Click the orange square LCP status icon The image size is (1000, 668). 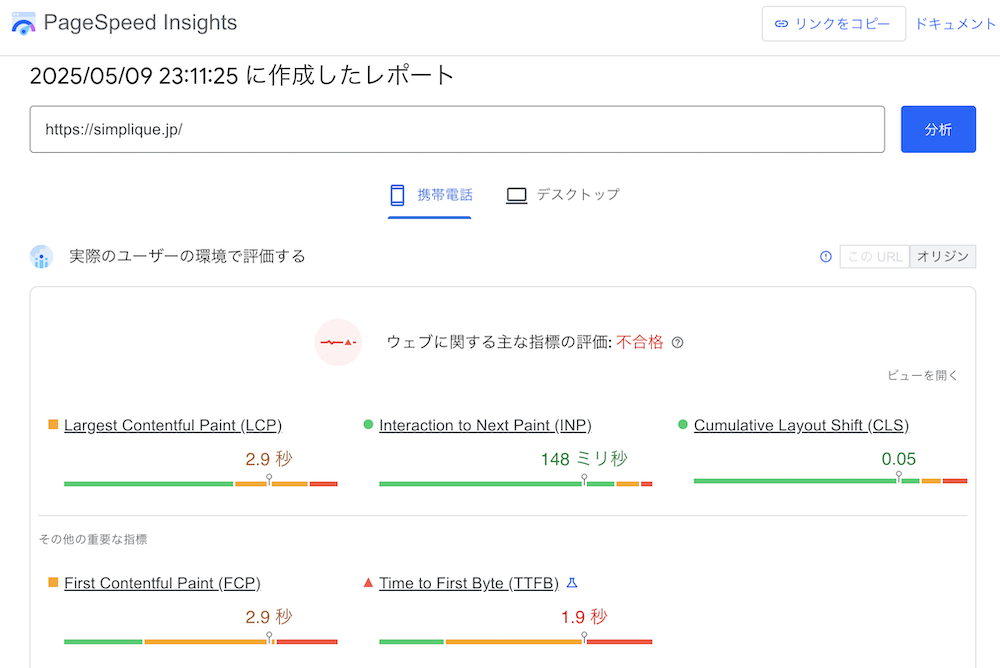click(x=53, y=424)
